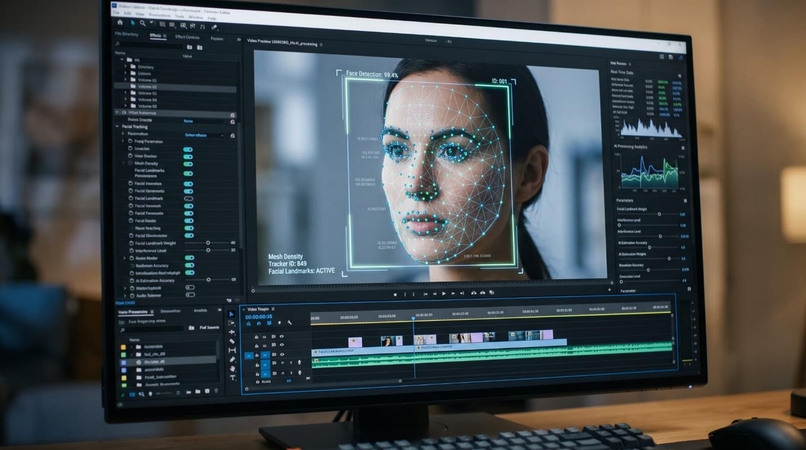Click the list view icon in project panel footer
This screenshot has width=806, height=450.
[x=132, y=394]
